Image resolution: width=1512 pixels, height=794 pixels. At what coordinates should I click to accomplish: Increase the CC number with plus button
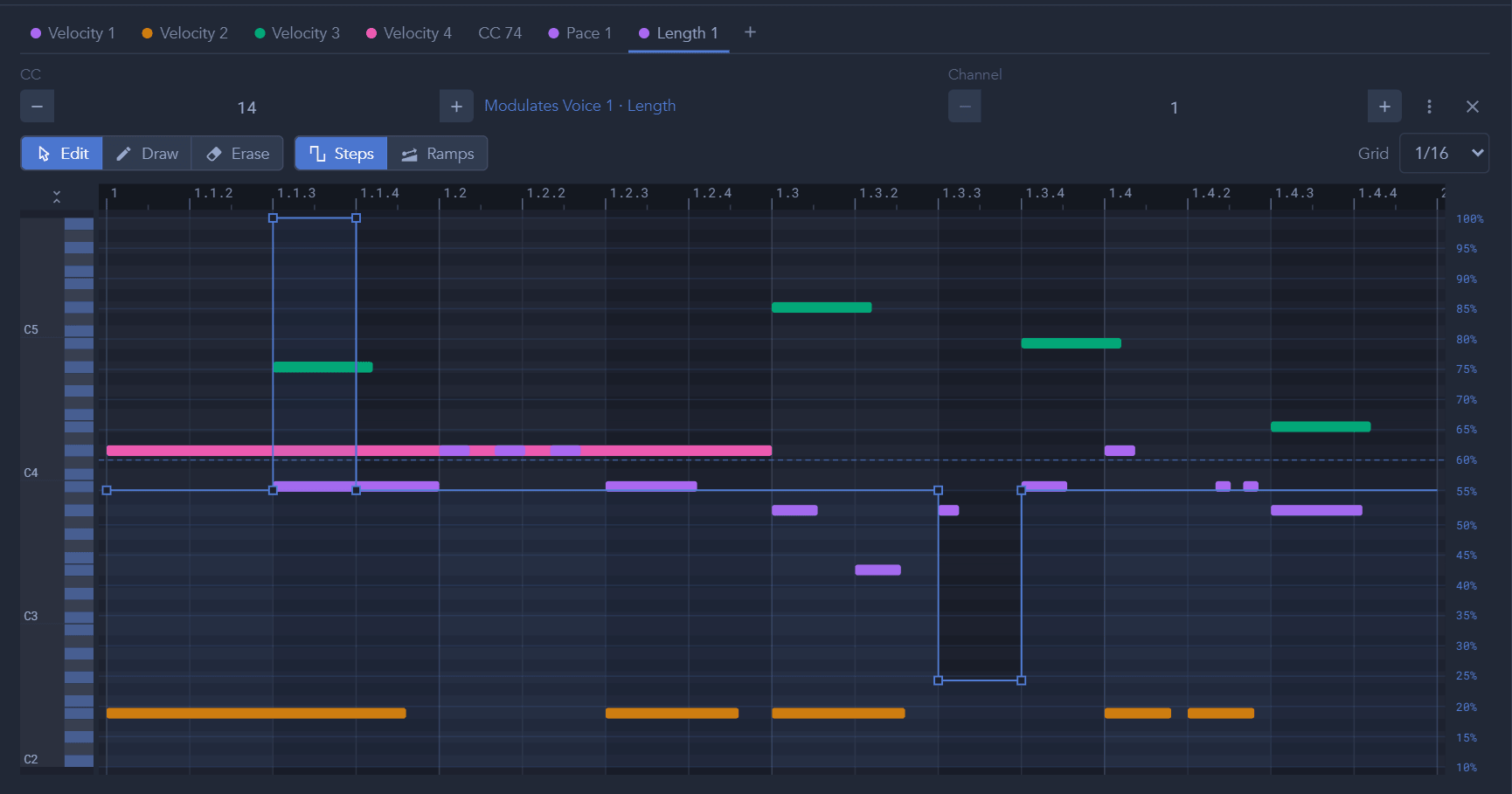[456, 107]
